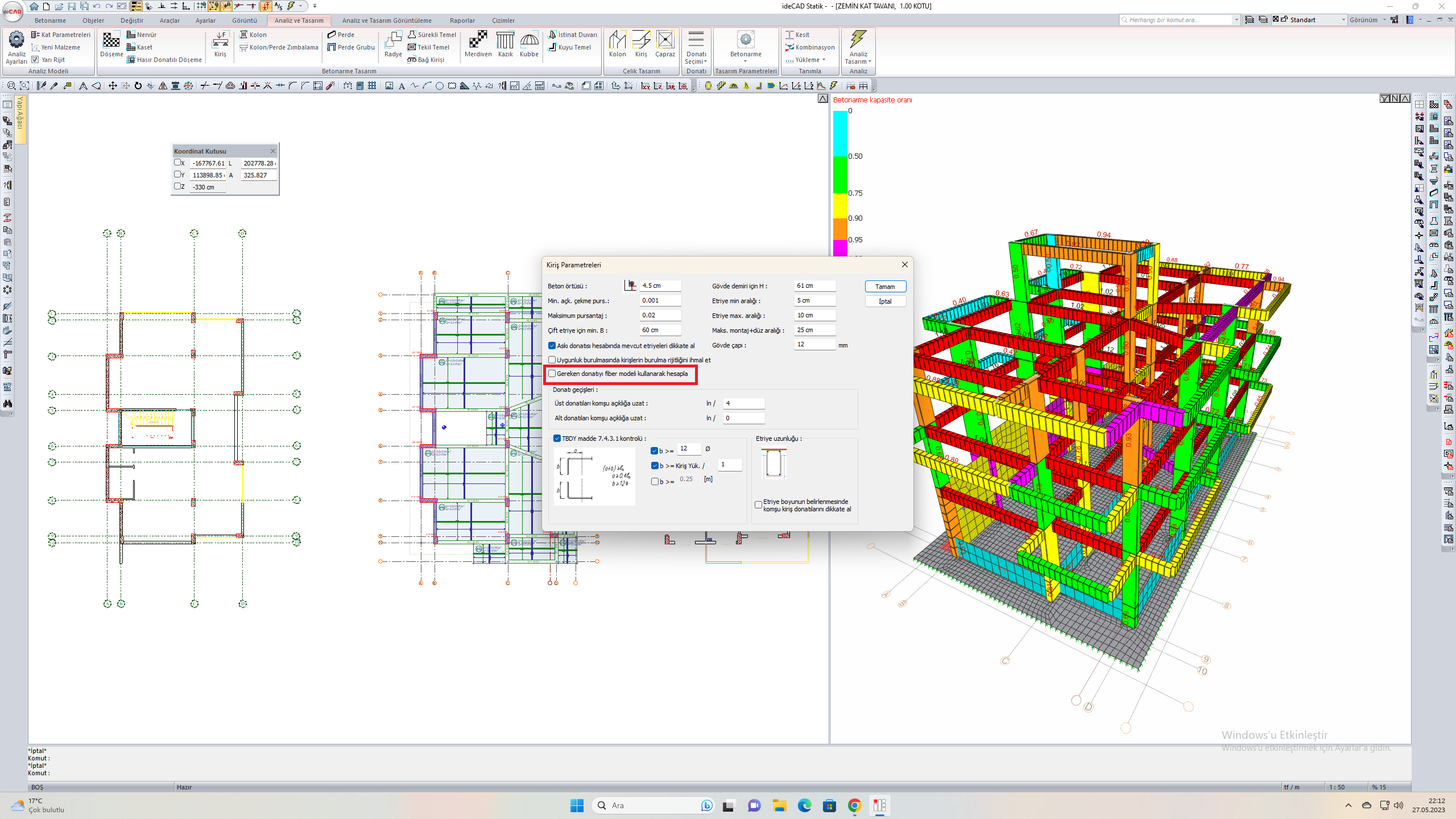Click the zoom out magnifier icon
Viewport: 1456px width, 819px height.
coord(11,86)
